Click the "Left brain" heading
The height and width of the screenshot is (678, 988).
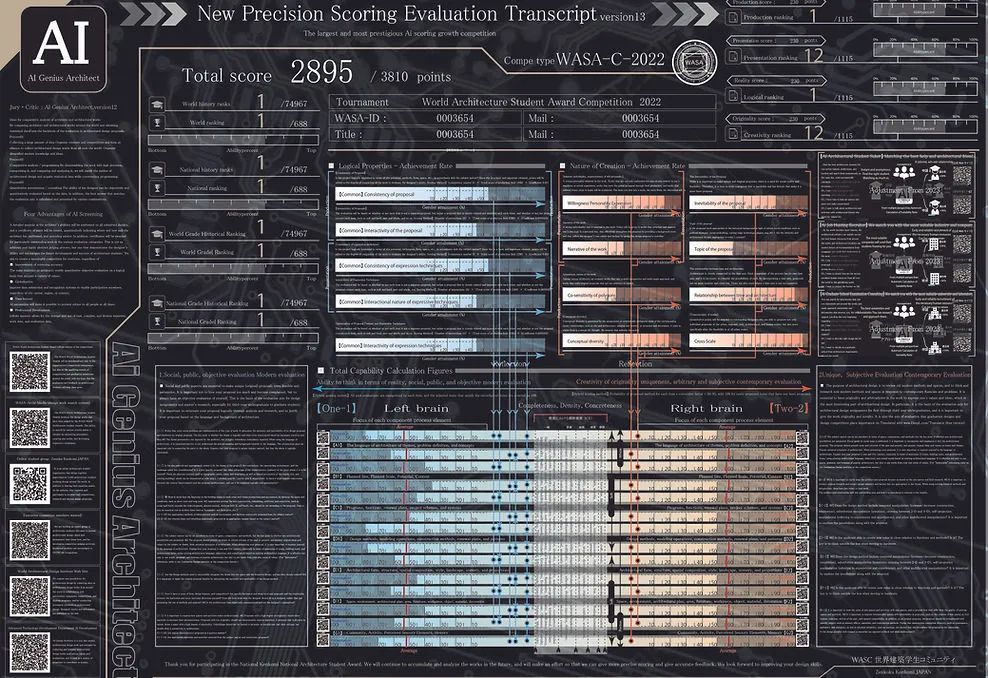pyautogui.click(x=416, y=408)
